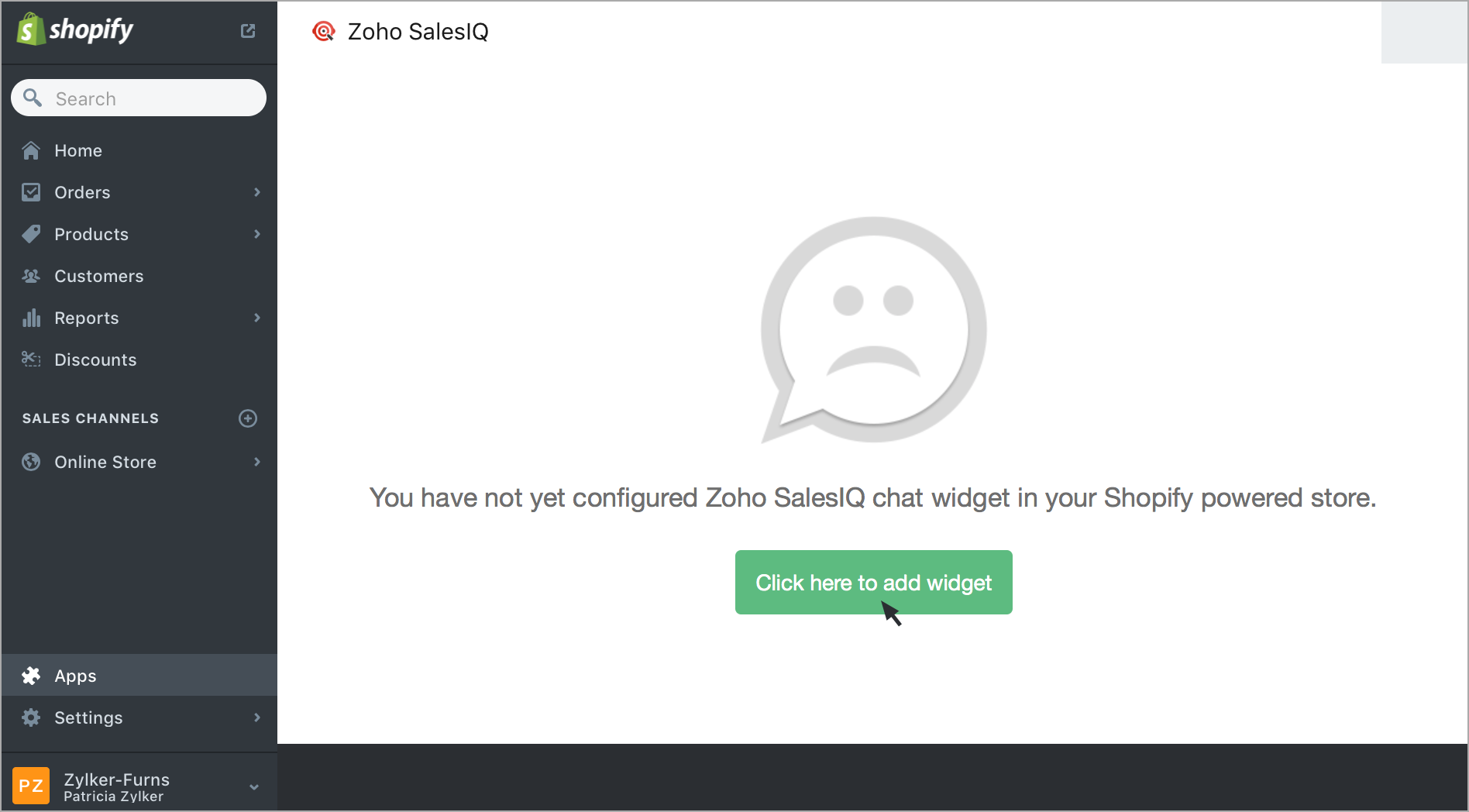Click the Settings gear icon
The height and width of the screenshot is (812, 1469).
(31, 717)
